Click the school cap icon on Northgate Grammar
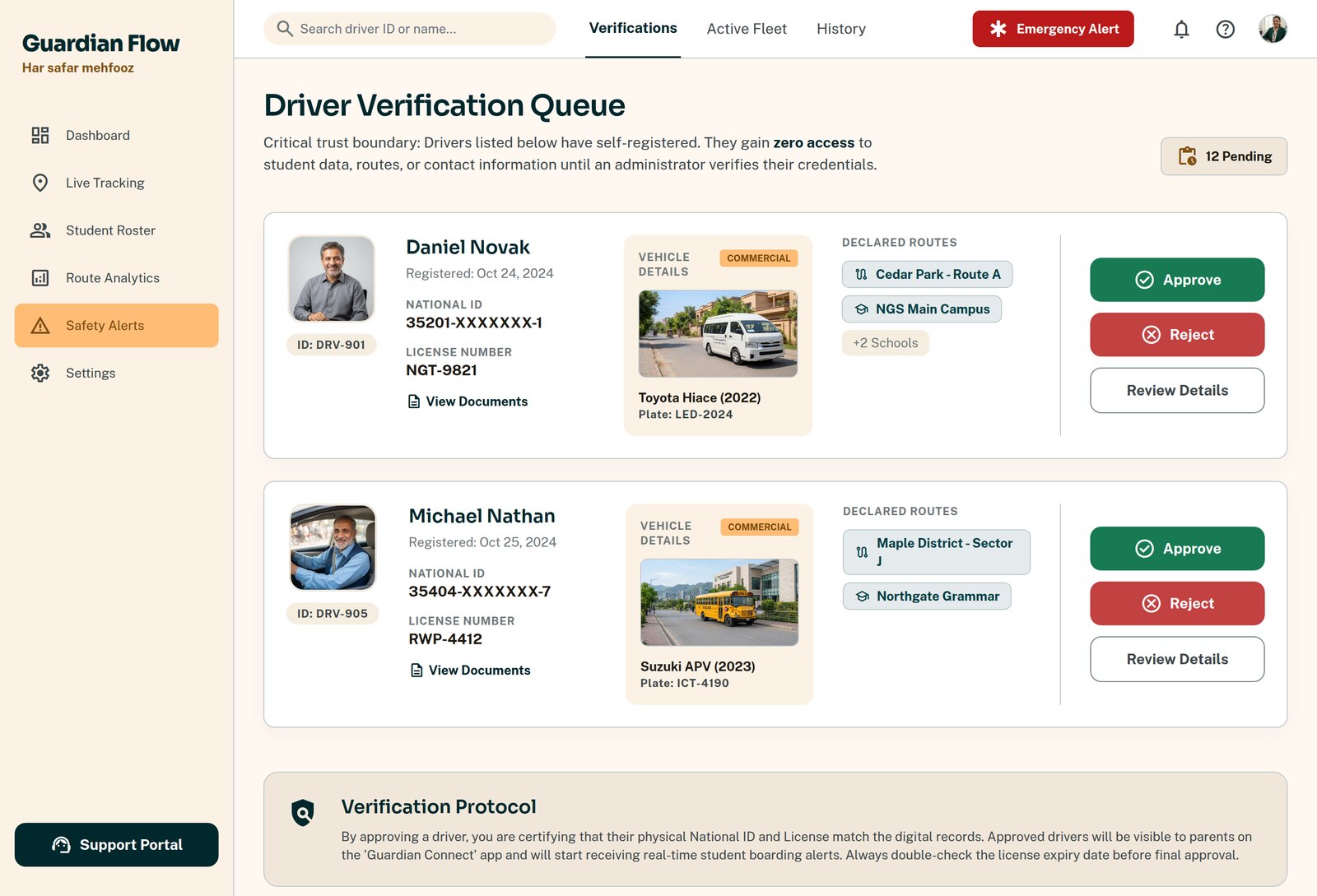Image resolution: width=1317 pixels, height=896 pixels. (862, 597)
